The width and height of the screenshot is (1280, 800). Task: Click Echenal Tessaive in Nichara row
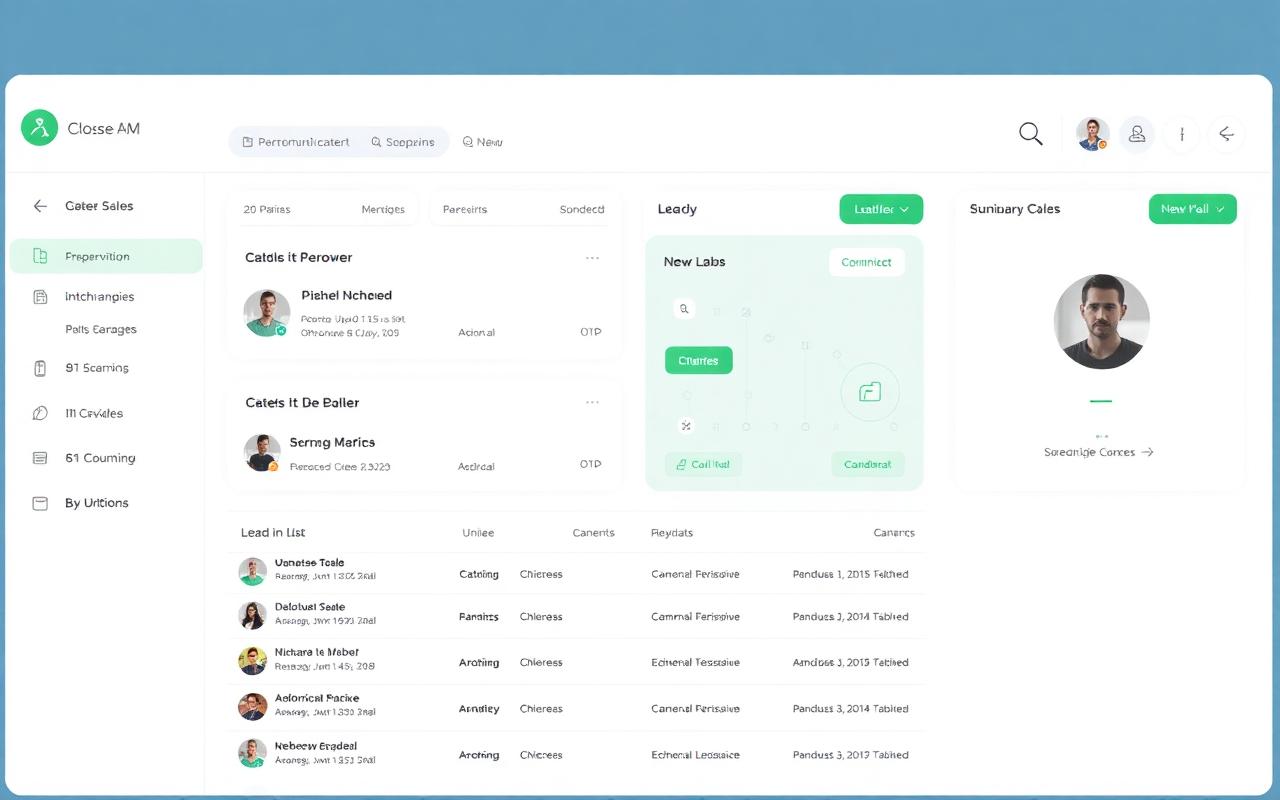point(696,662)
